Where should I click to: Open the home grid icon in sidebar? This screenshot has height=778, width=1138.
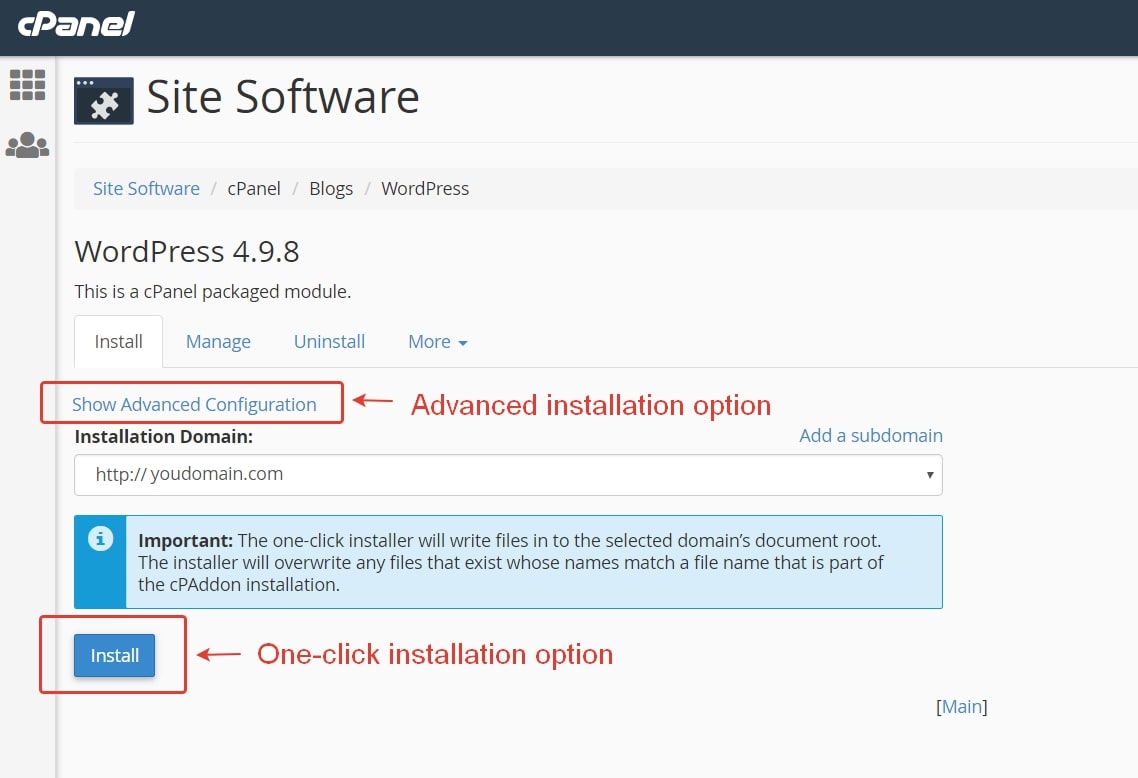coord(28,85)
